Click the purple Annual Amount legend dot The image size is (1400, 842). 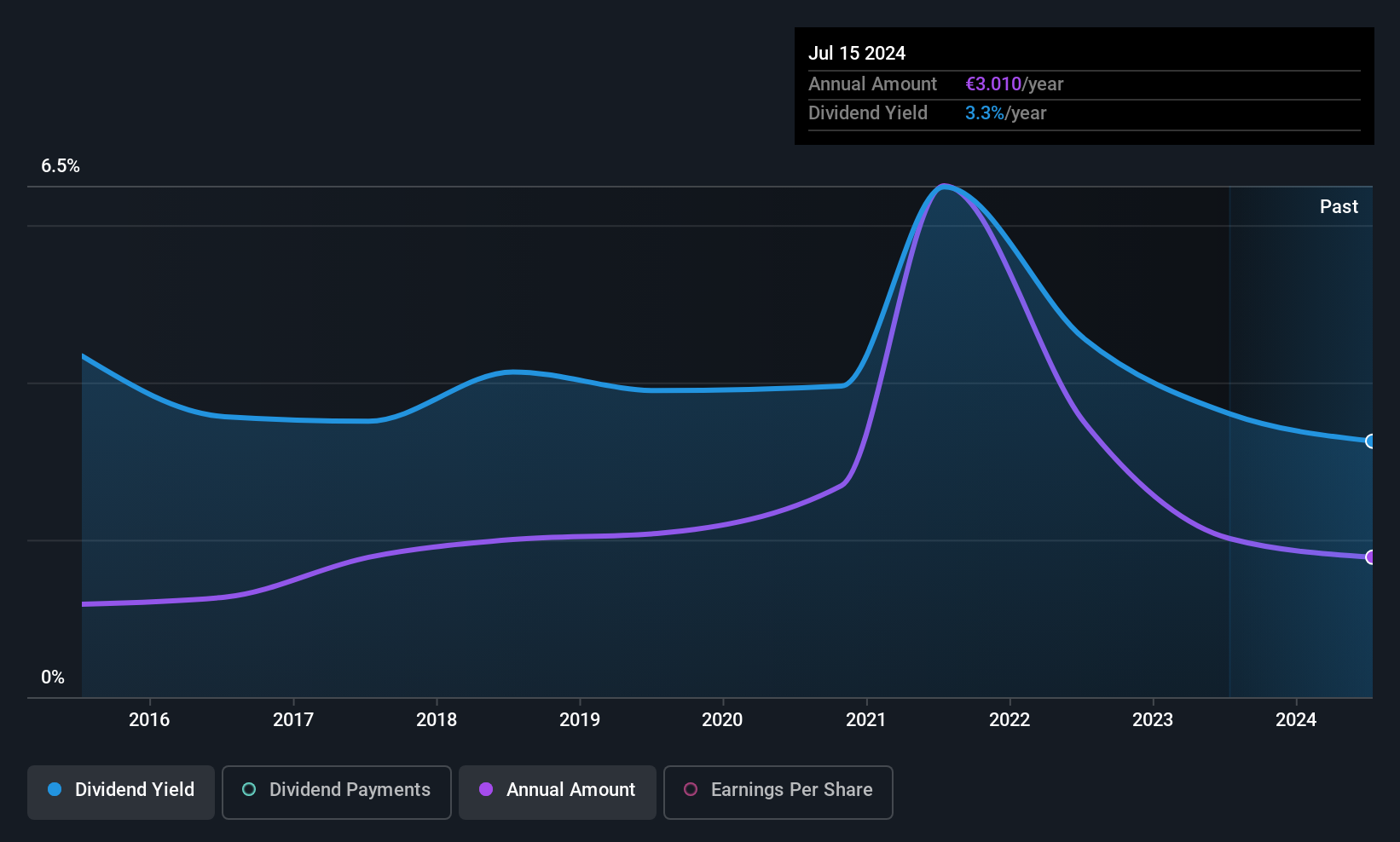486,789
